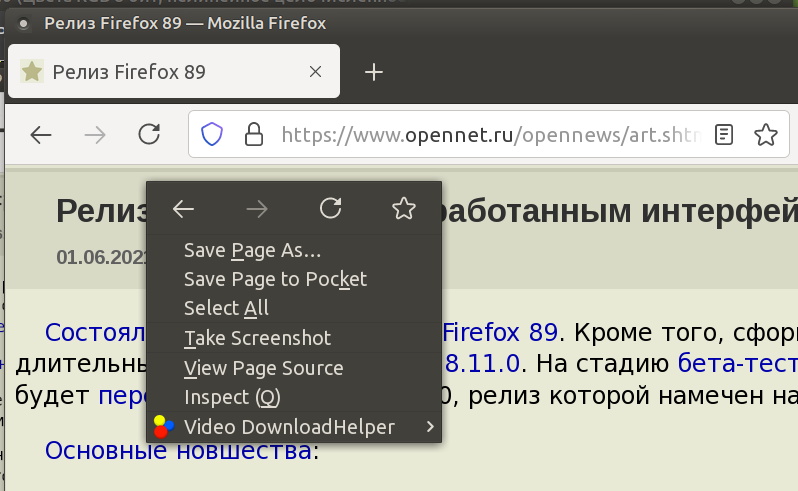Click the context menu forward arrow

point(256,209)
